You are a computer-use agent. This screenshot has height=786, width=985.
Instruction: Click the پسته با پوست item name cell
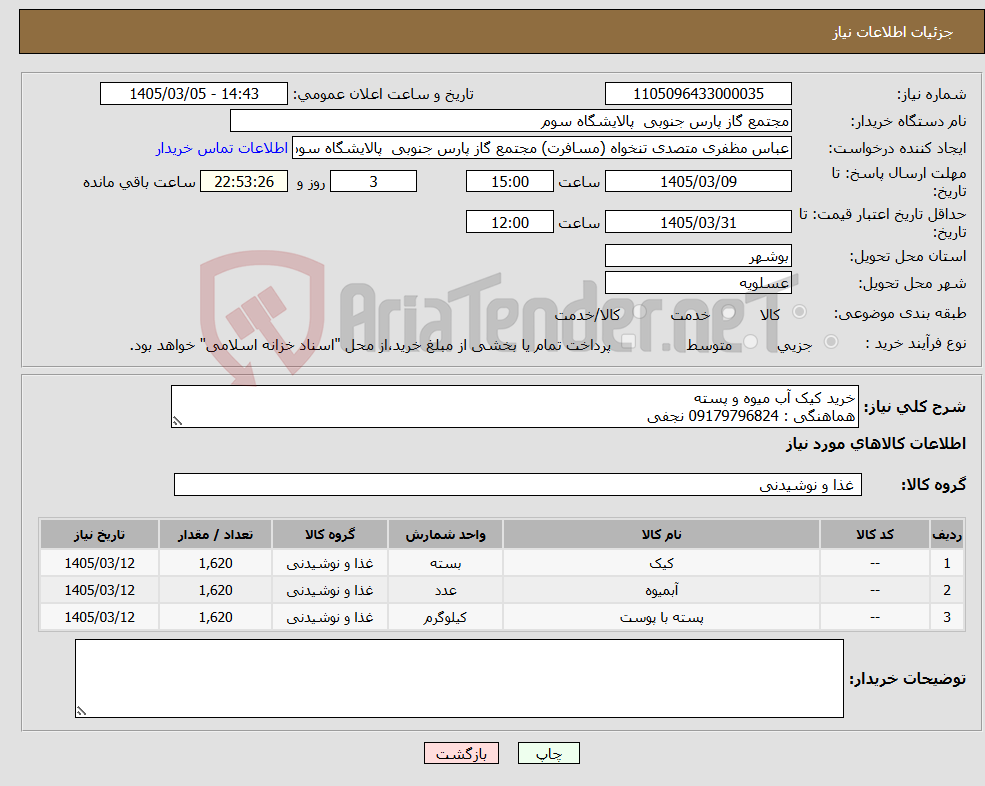[x=661, y=618]
